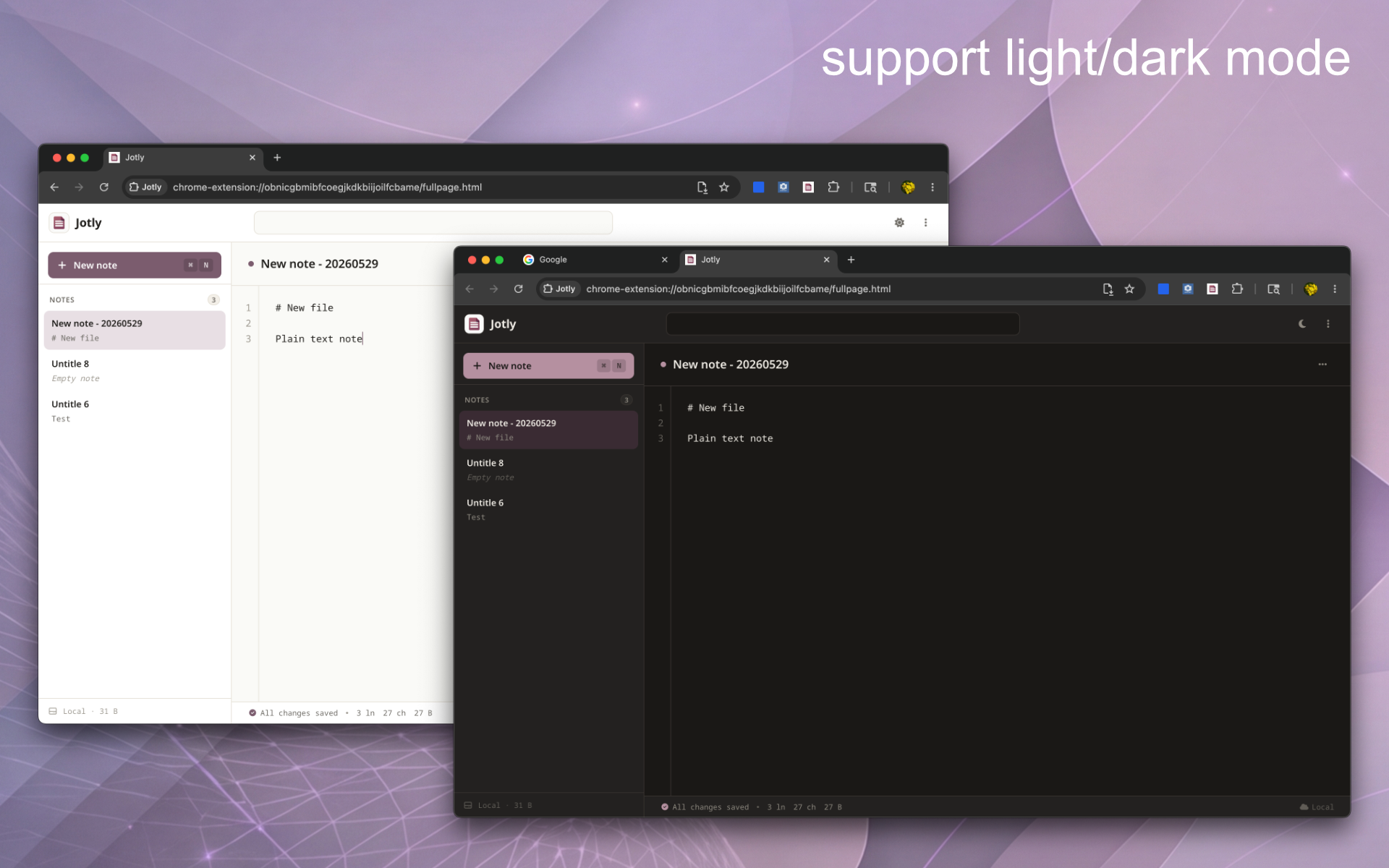The height and width of the screenshot is (868, 1389).
Task: Open profile avatar in back browser window
Action: (908, 187)
